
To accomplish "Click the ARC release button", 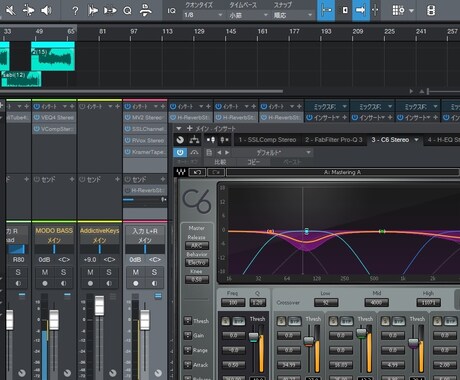I will coord(197,246).
